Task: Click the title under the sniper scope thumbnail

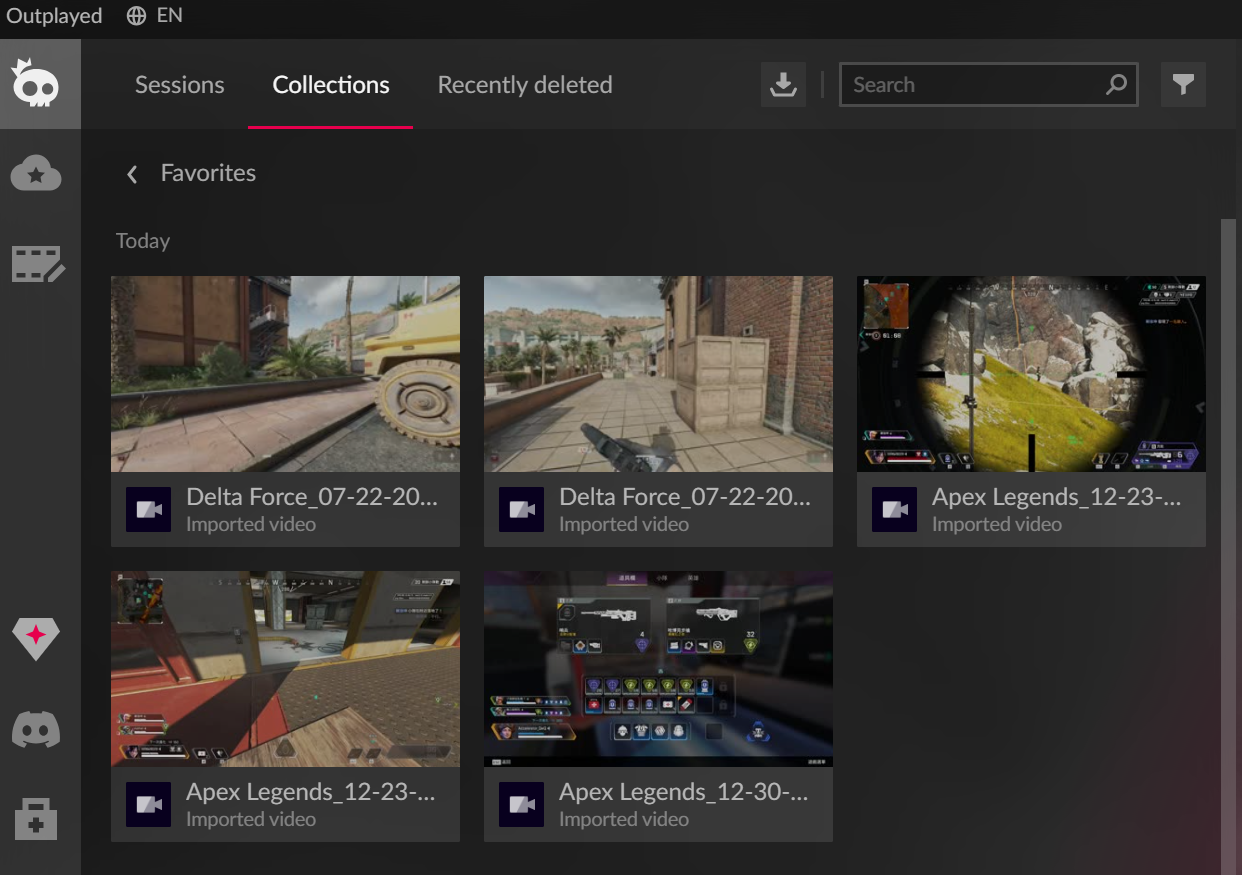Action: pos(1057,498)
